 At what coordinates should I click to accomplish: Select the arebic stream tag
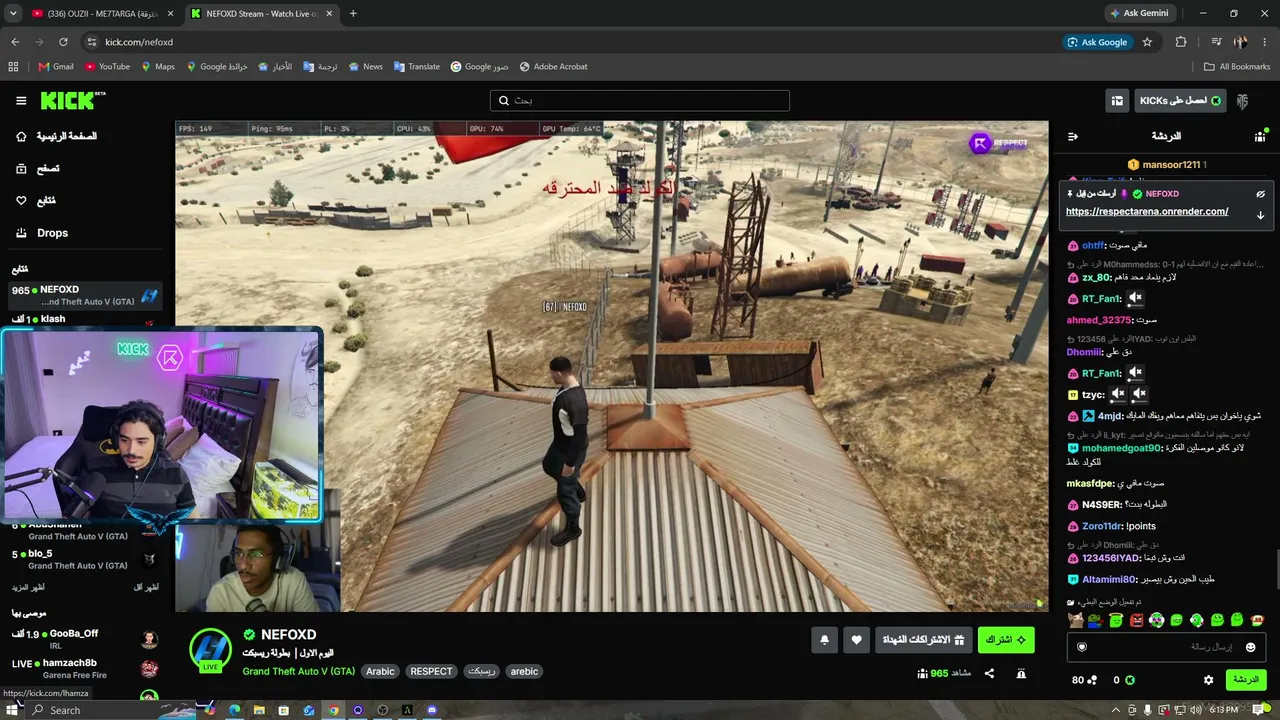pos(524,671)
